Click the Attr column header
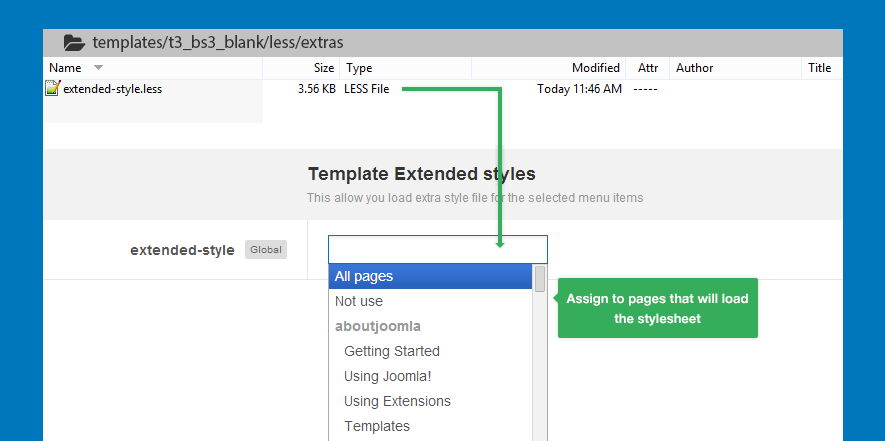885x441 pixels. (648, 68)
